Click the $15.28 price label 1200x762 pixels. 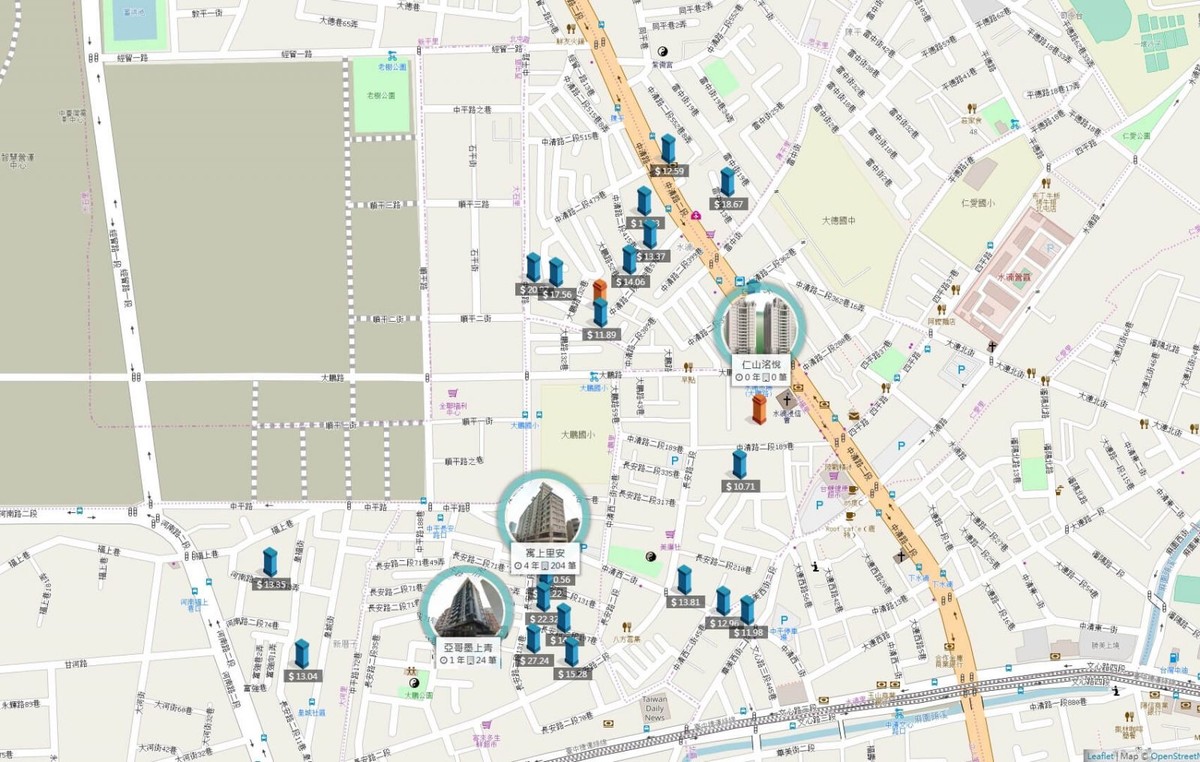pos(572,674)
